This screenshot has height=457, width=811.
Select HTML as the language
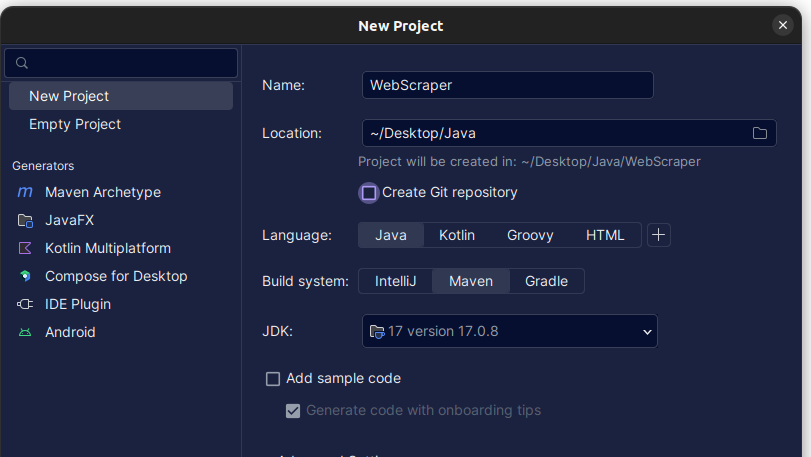[605, 235]
